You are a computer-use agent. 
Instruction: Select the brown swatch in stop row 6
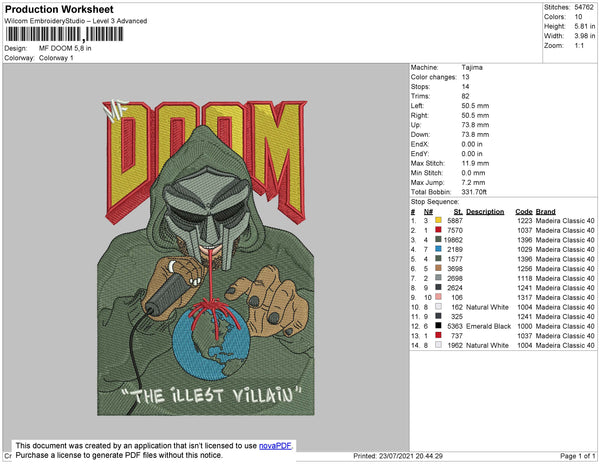coord(438,268)
